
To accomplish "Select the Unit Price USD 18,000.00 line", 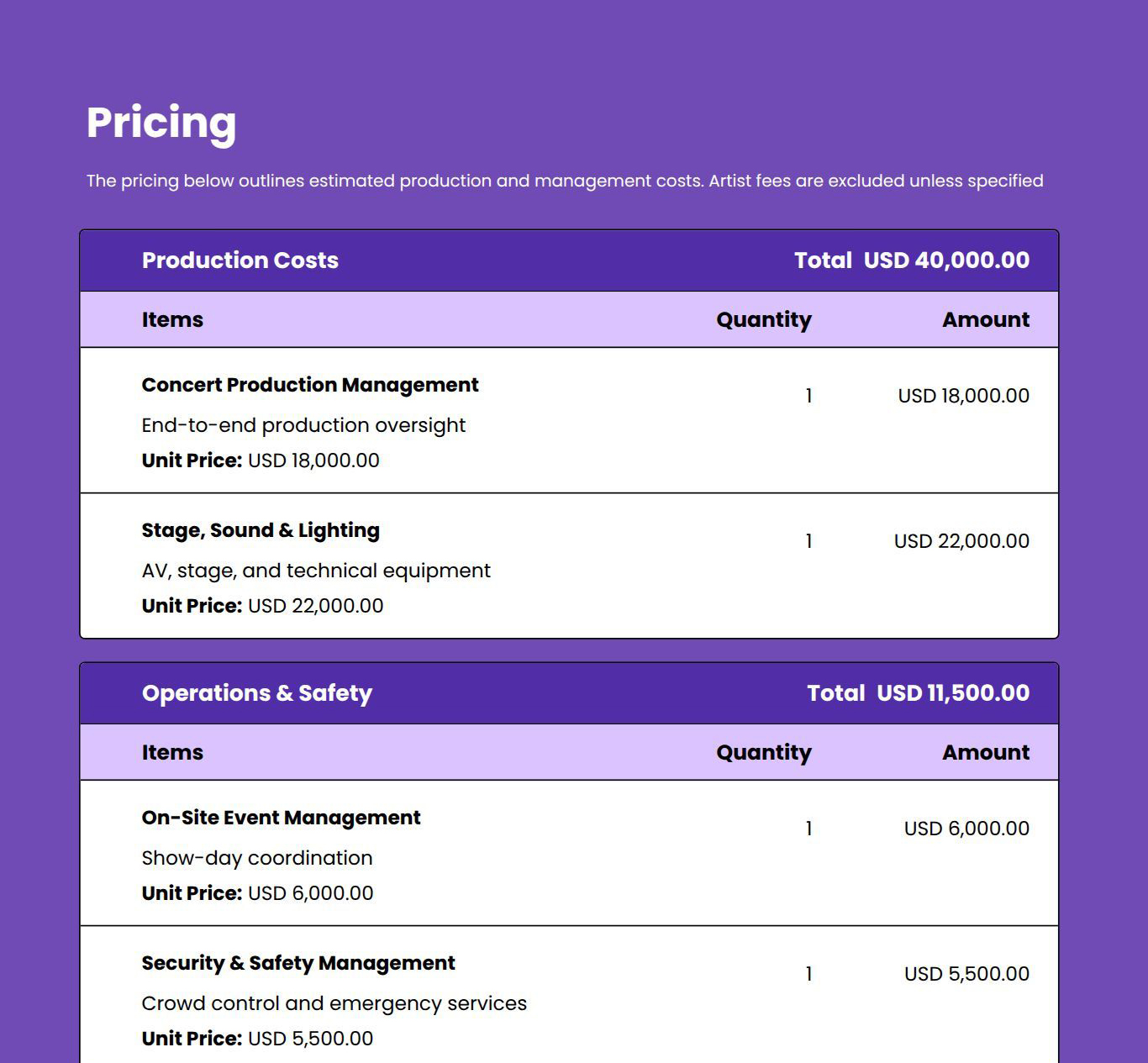I will point(261,460).
